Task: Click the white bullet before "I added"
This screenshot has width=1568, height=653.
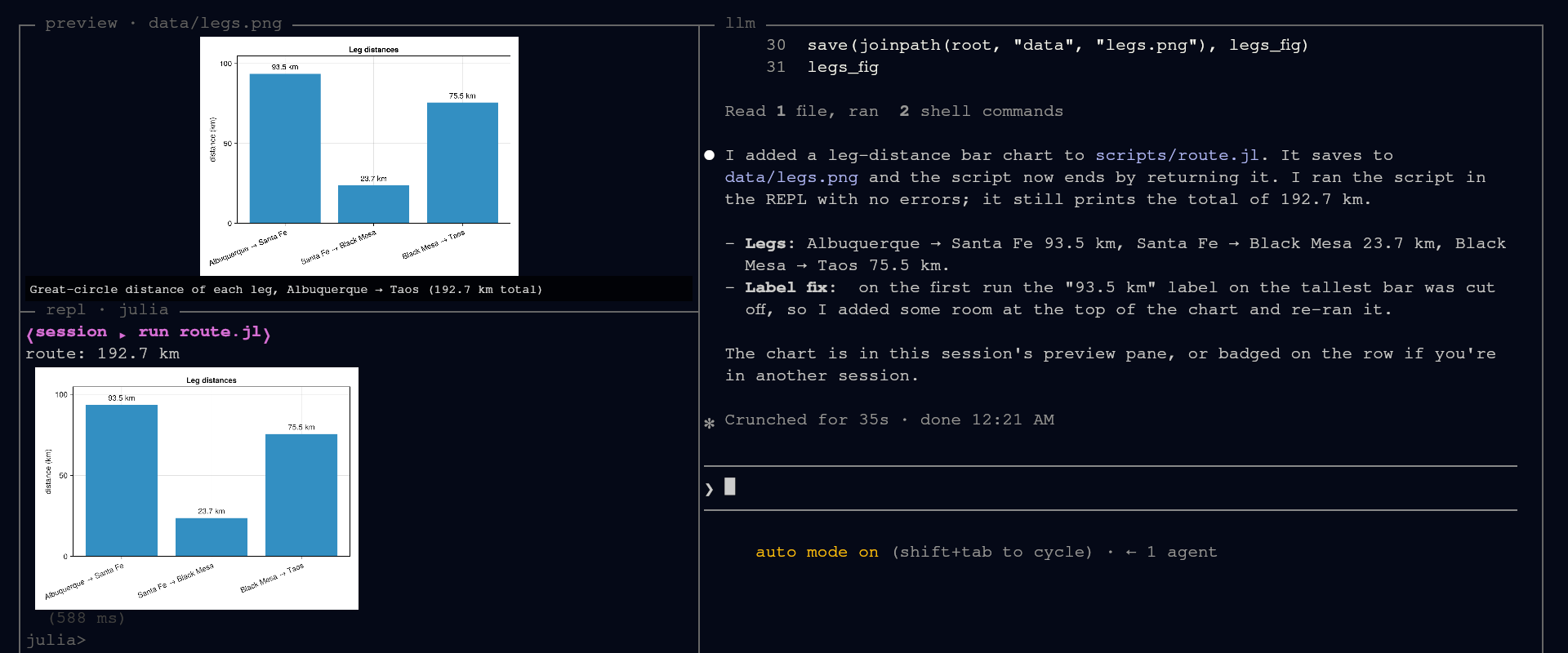Action: [x=709, y=155]
